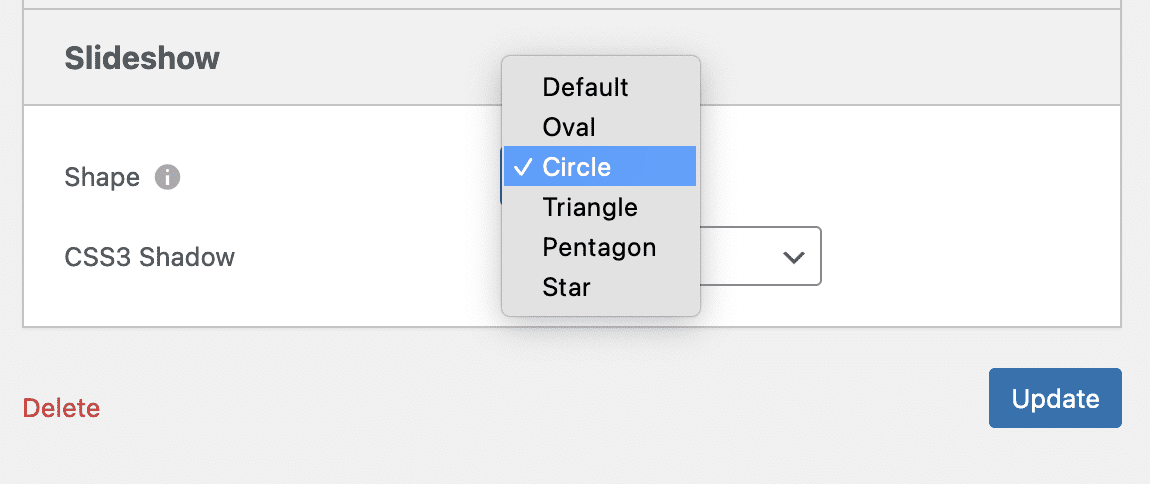This screenshot has width=1150, height=484.
Task: Click the CSS3 Shadow label text
Action: tap(150, 257)
